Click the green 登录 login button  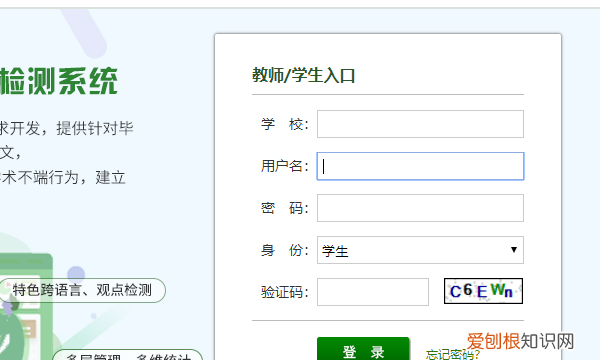click(363, 350)
